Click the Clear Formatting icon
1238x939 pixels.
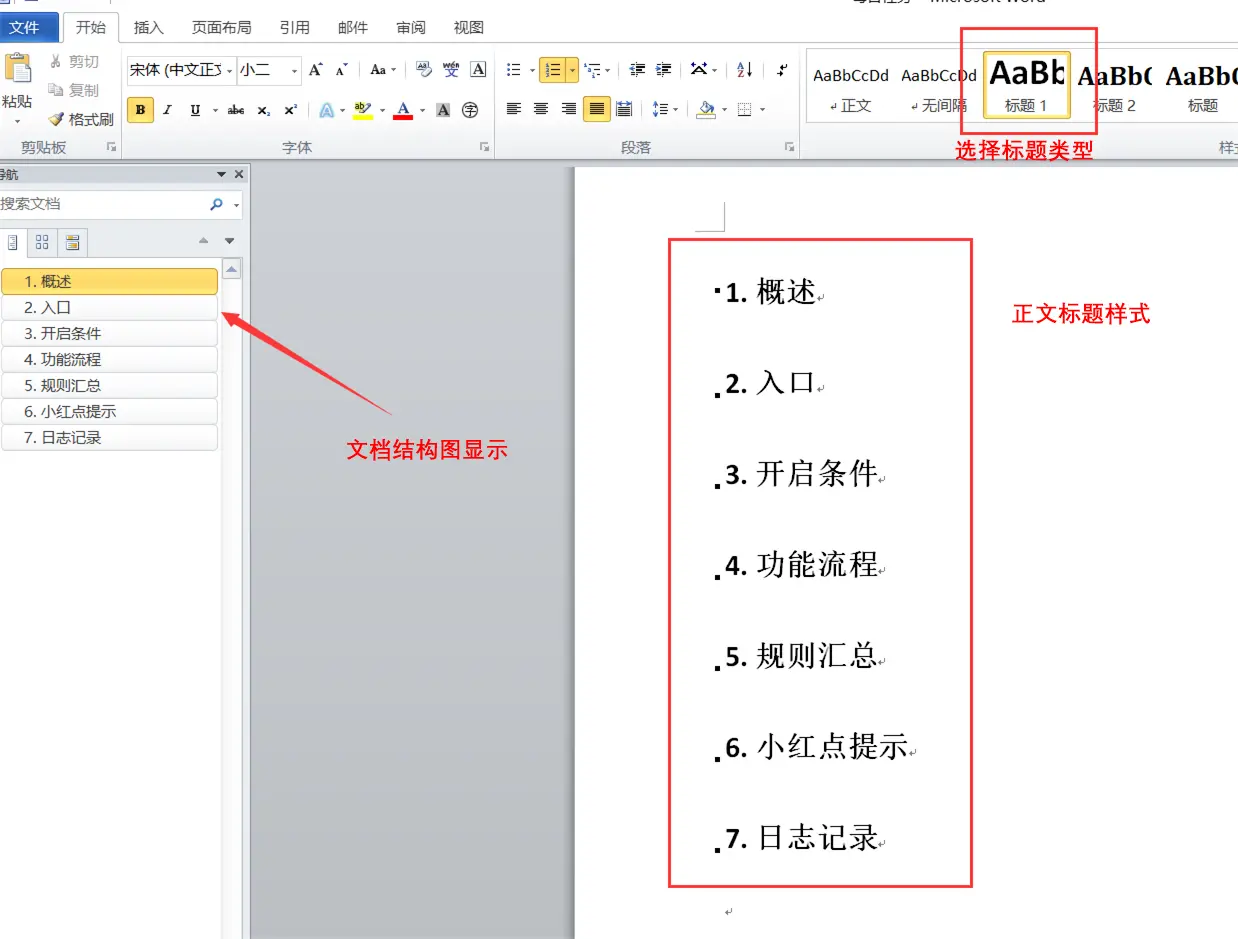(423, 70)
